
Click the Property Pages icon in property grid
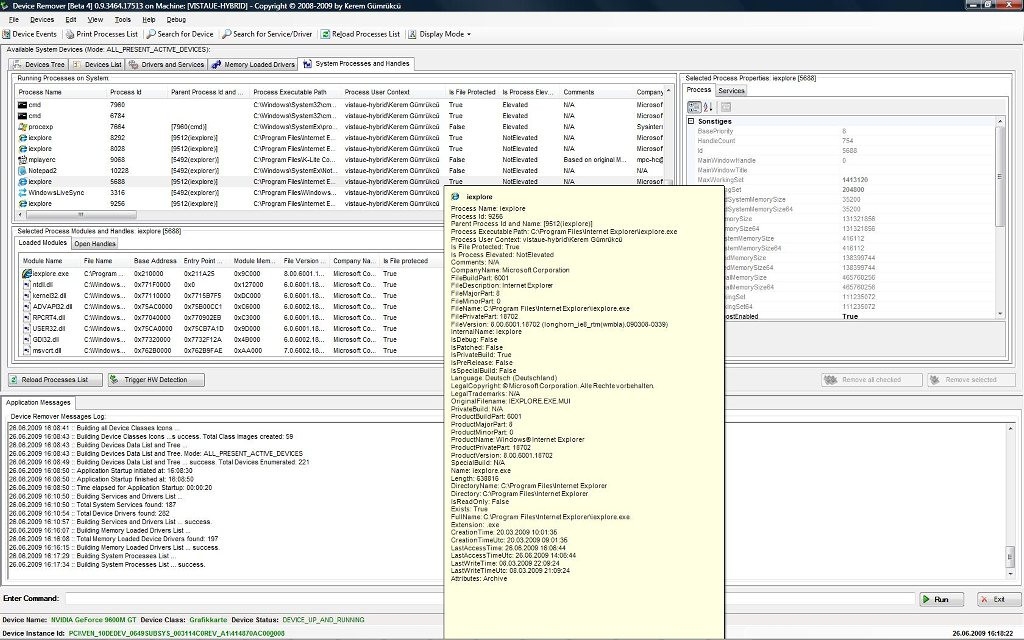click(x=726, y=107)
